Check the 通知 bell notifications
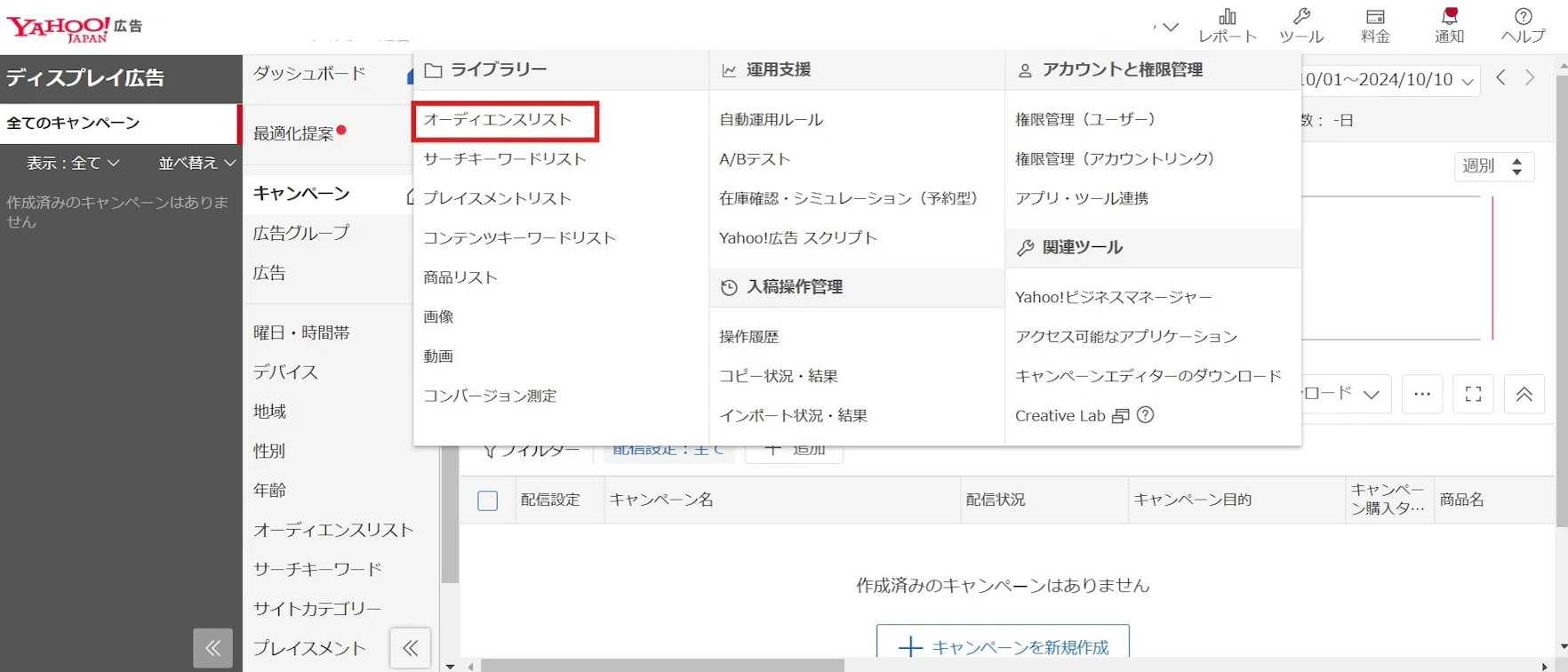The height and width of the screenshot is (672, 1568). (1449, 25)
